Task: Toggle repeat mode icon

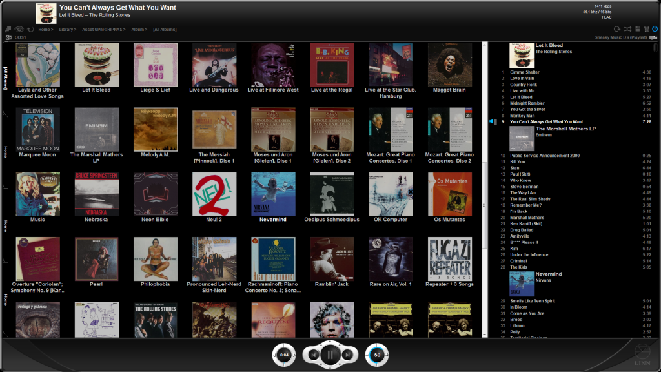Action: [x=617, y=29]
